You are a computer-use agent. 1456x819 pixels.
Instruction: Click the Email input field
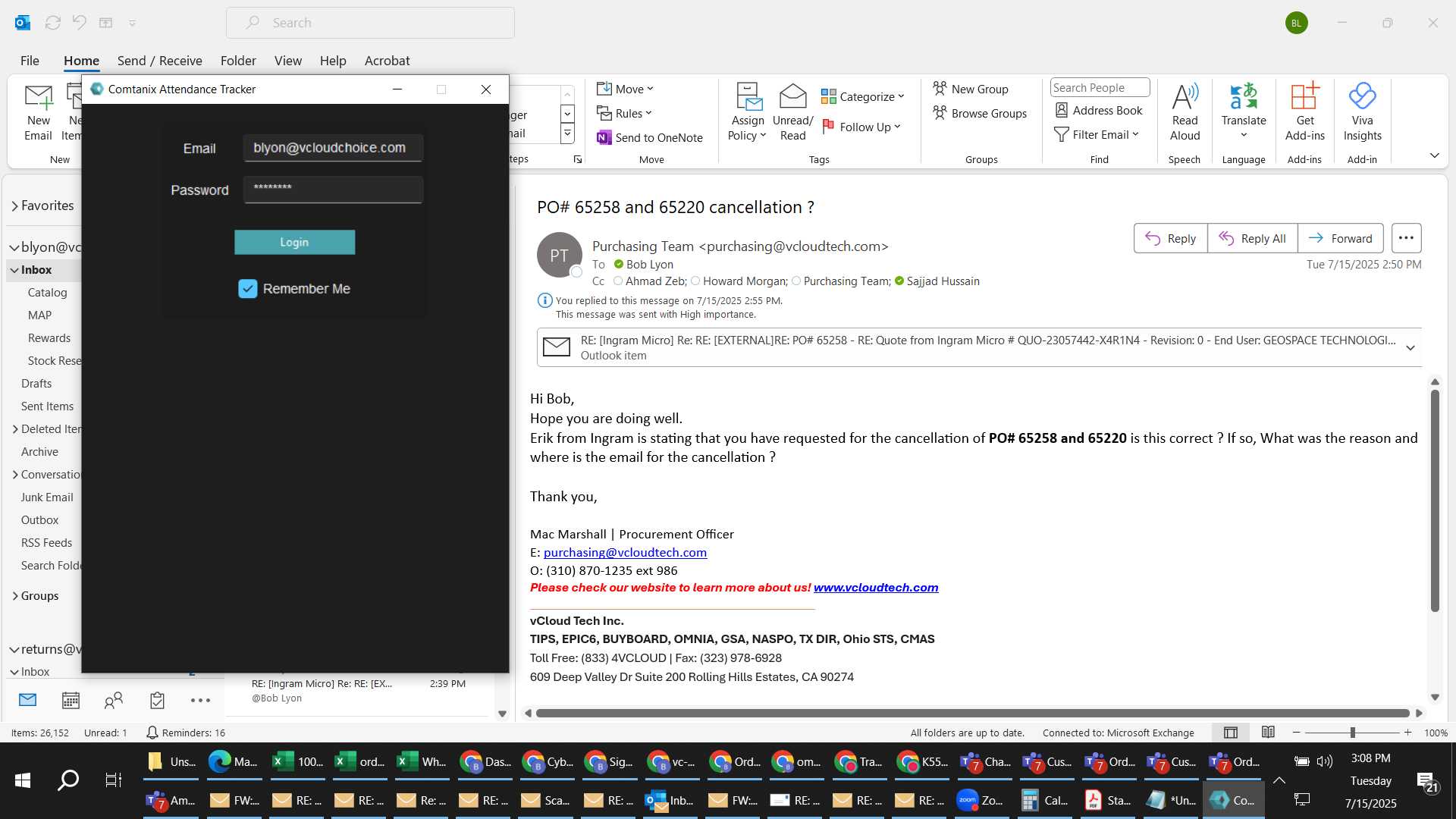coord(333,148)
